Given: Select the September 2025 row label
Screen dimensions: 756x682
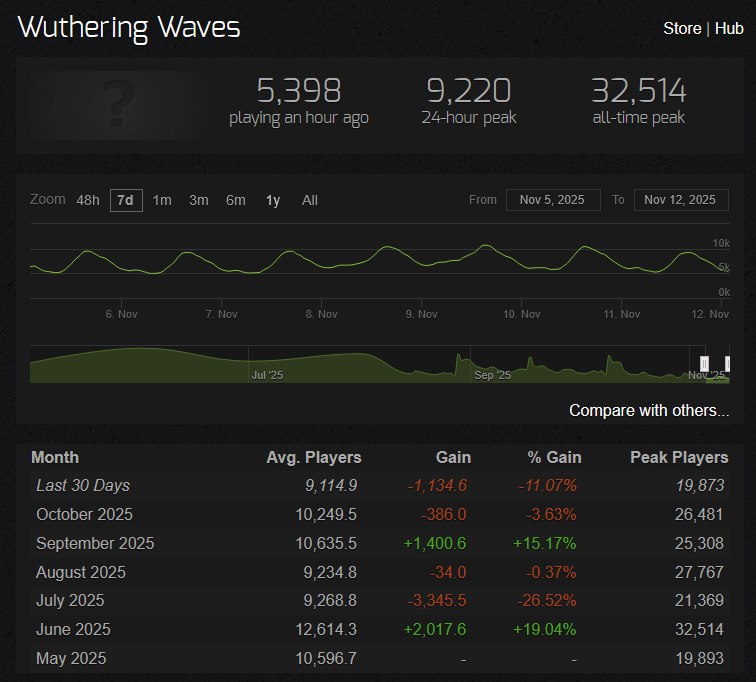Looking at the screenshot, I should tap(95, 543).
